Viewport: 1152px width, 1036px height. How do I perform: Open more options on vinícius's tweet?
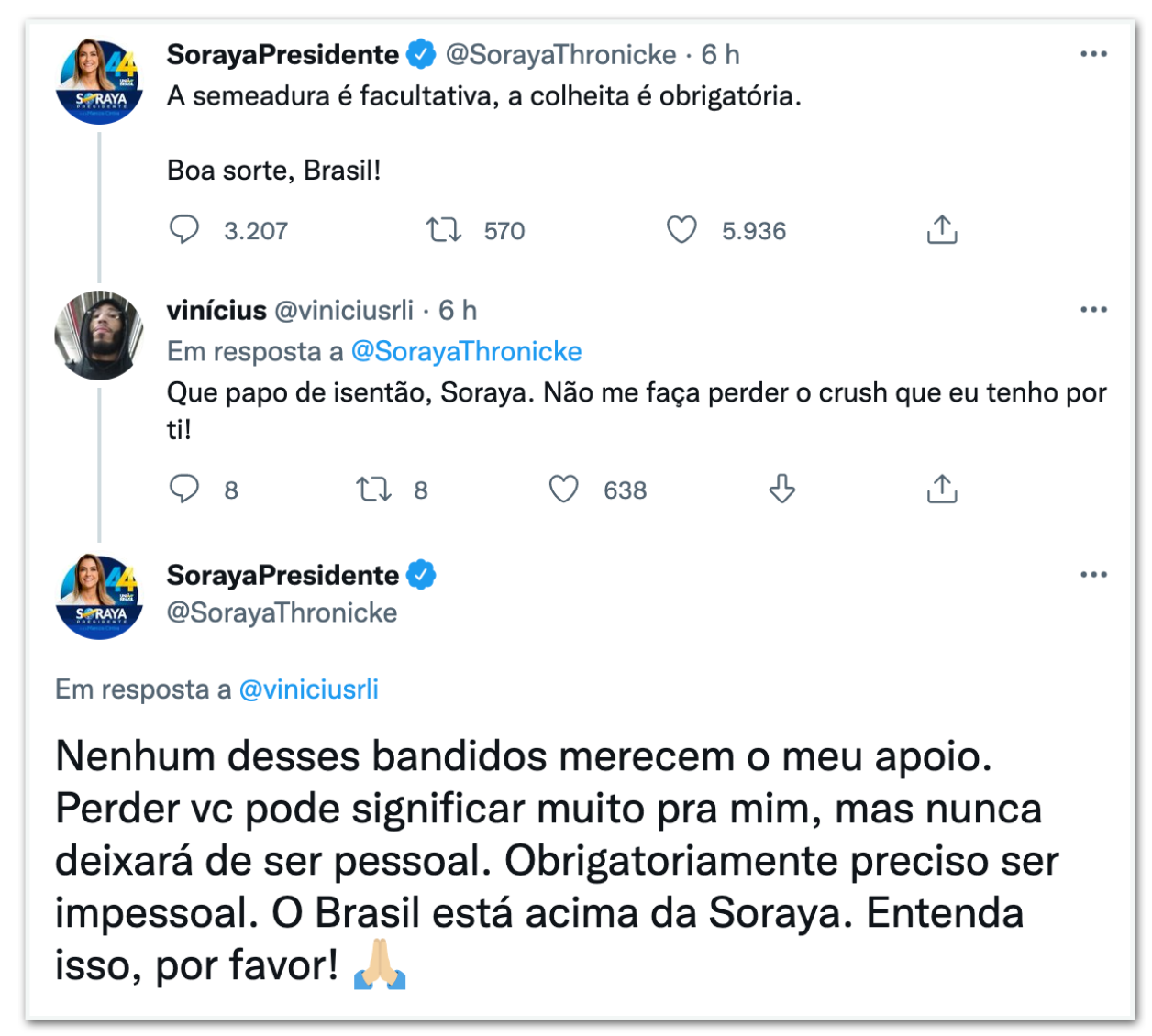[1093, 310]
